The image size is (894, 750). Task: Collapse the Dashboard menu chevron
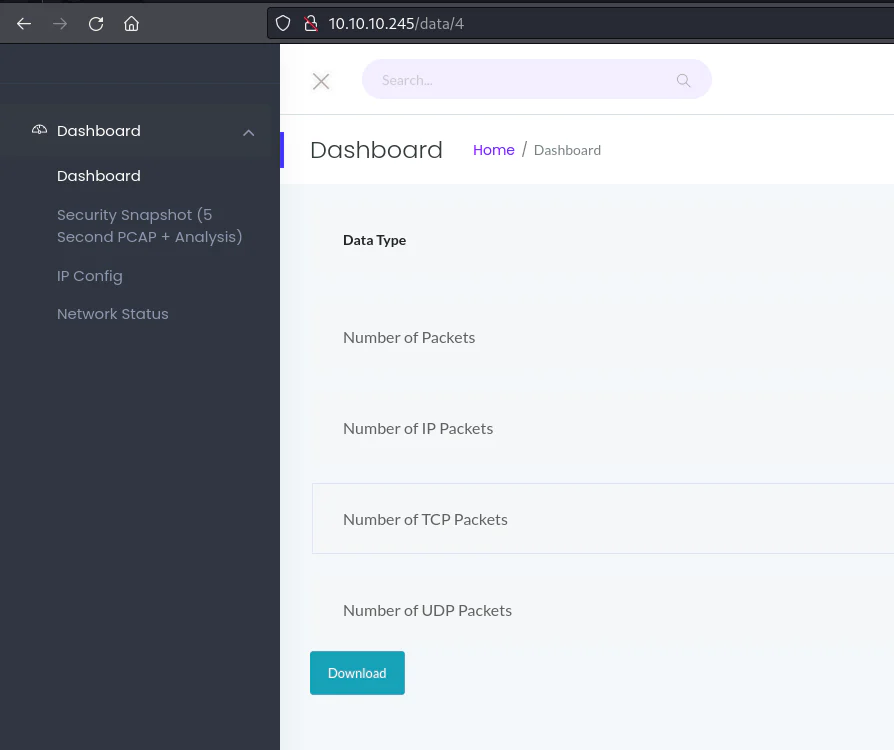tap(249, 133)
